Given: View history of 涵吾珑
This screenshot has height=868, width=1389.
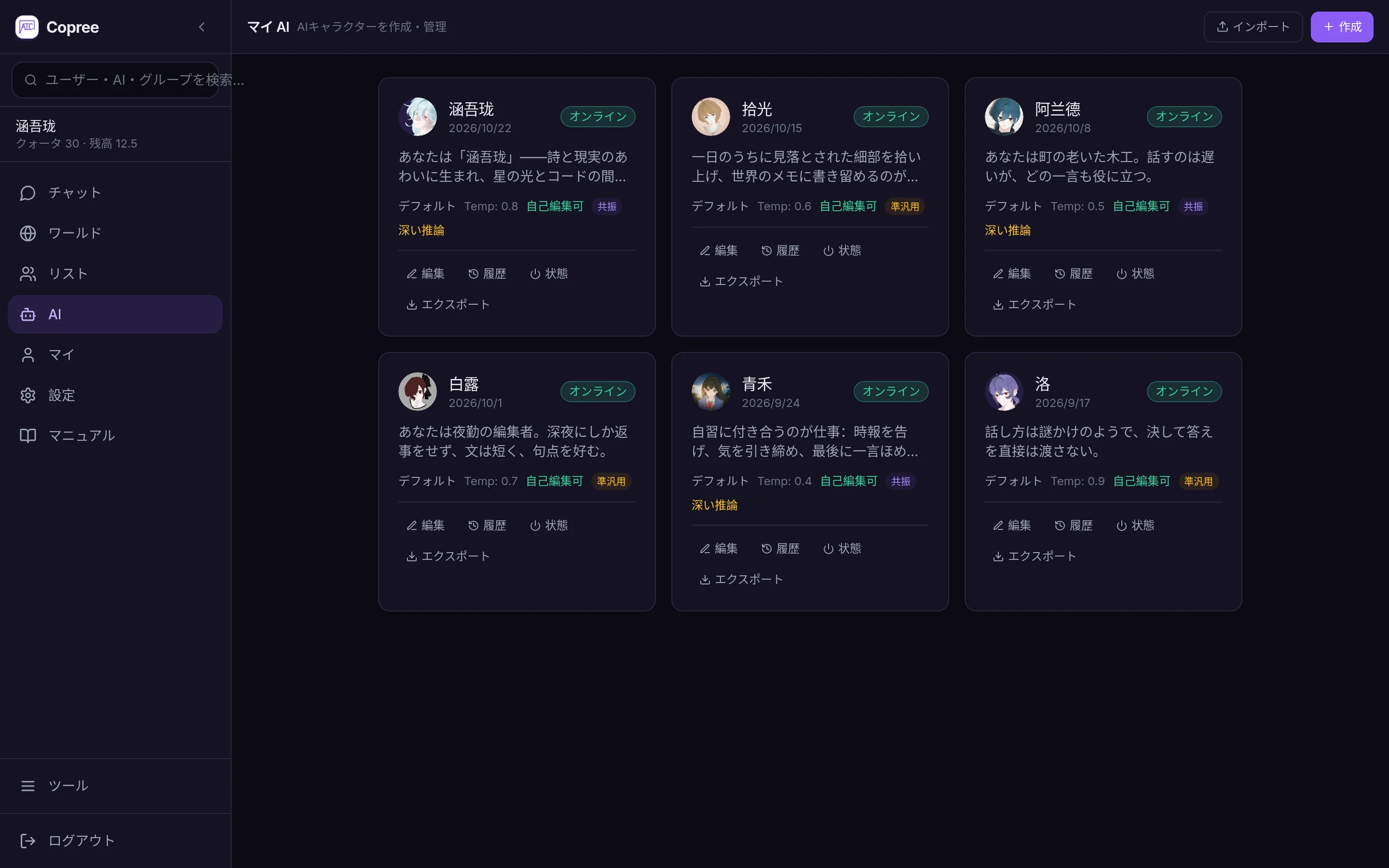Looking at the screenshot, I should point(487,274).
